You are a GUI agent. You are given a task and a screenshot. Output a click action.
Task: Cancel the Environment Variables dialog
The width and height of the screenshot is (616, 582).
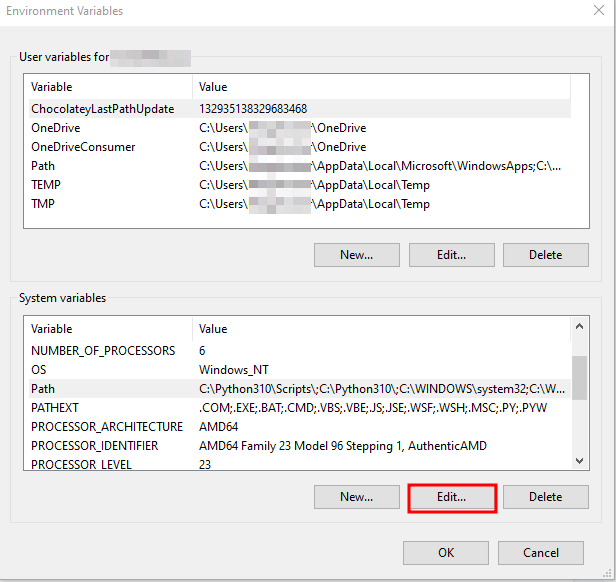click(x=540, y=553)
